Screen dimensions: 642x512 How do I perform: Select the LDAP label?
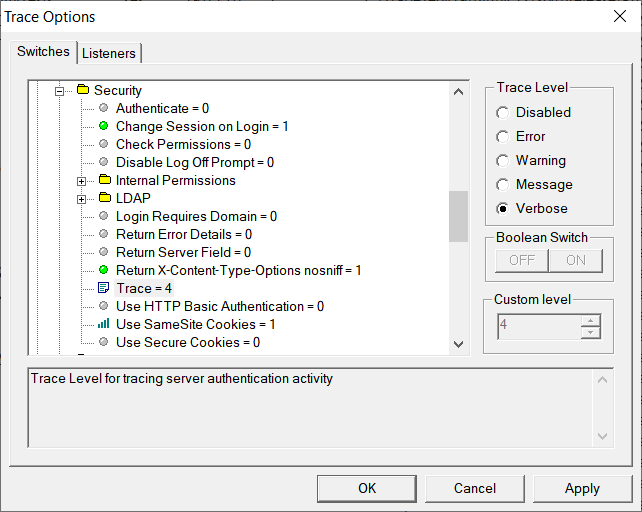[x=133, y=198]
